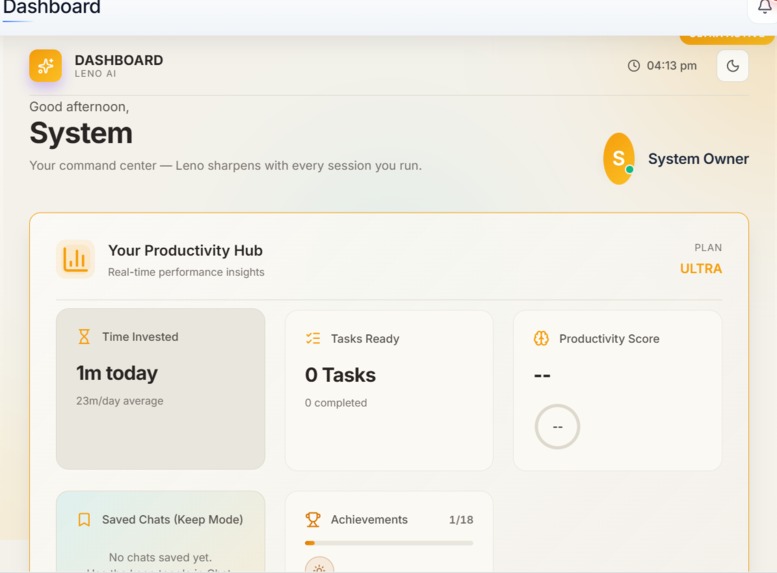Image resolution: width=777 pixels, height=573 pixels.
Task: Click the System Owner name
Action: [698, 159]
